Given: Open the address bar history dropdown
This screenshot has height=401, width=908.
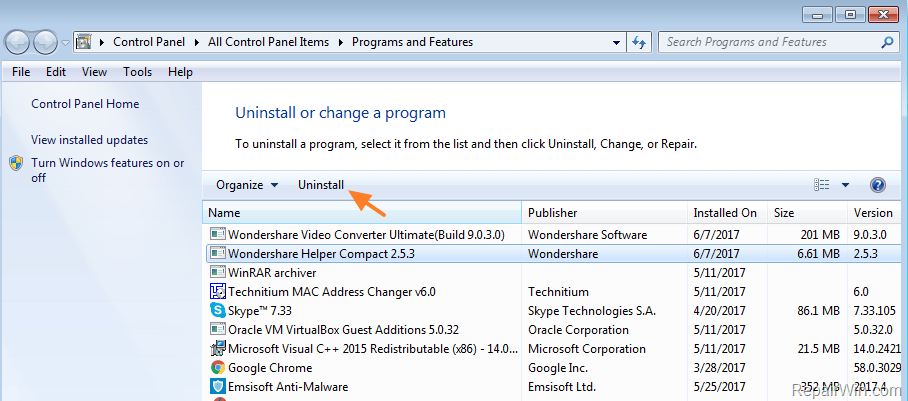Looking at the screenshot, I should 616,42.
